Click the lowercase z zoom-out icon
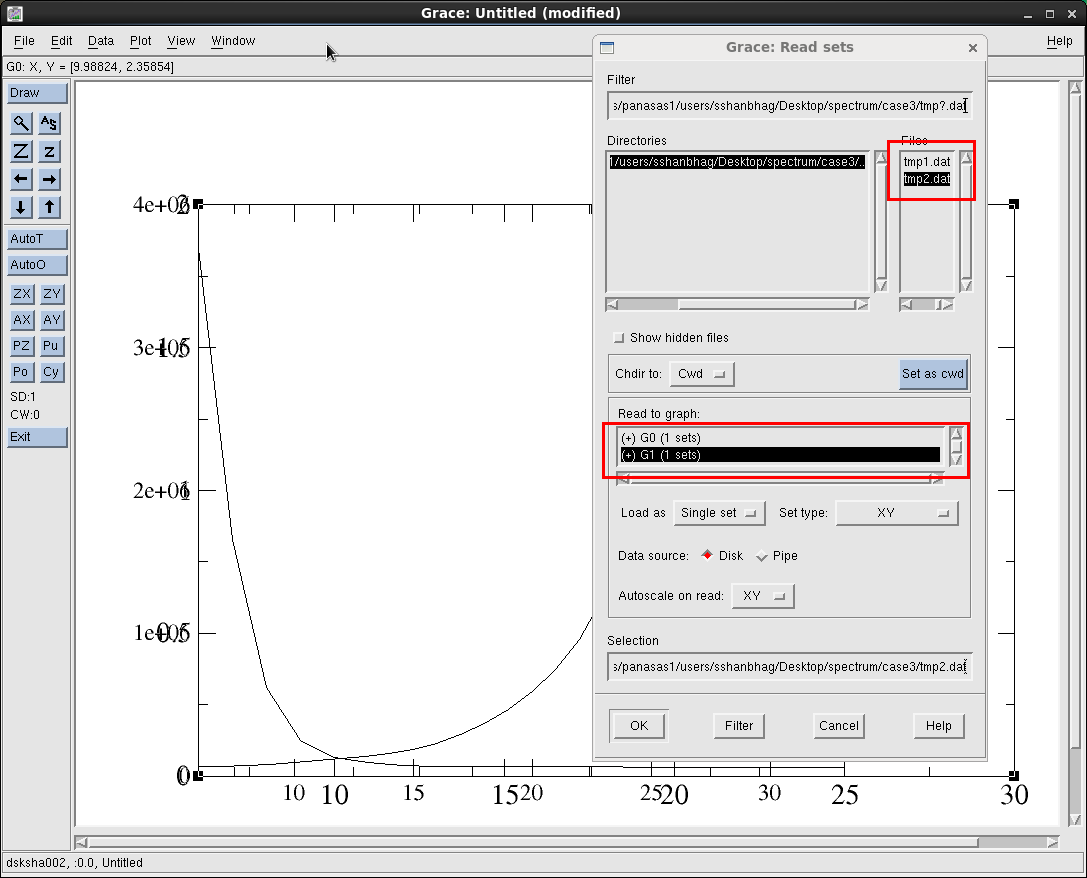1087x878 pixels. [x=51, y=151]
